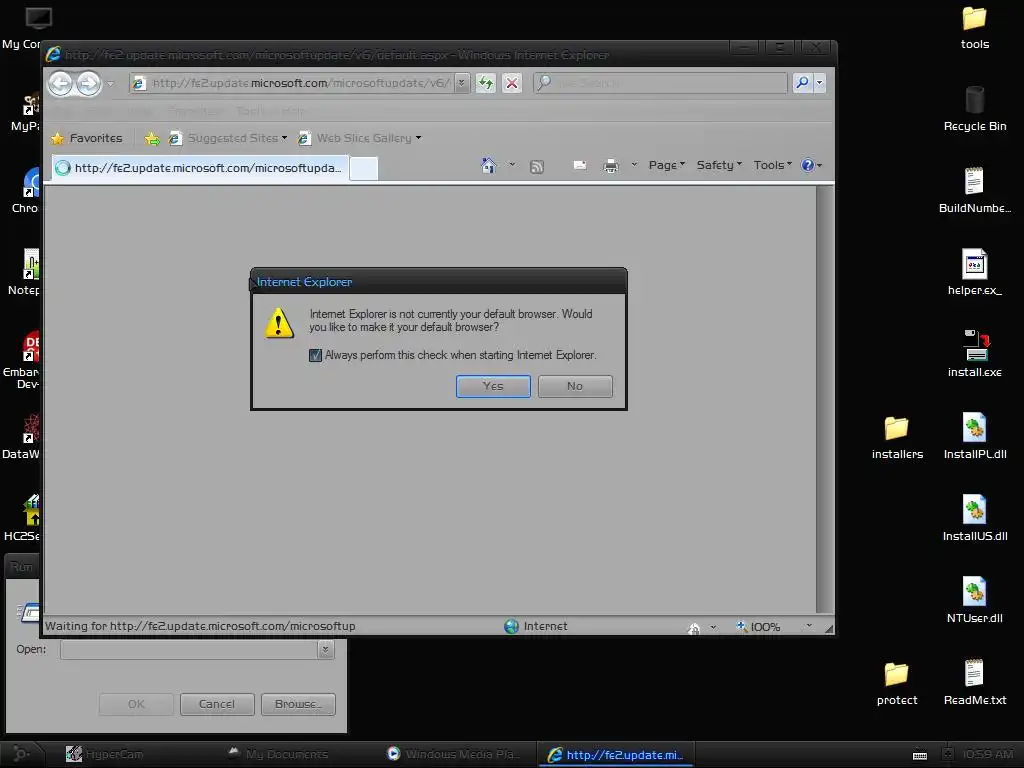Screen dimensions: 1024x768
Task: Click the Live Search input box
Action: pyautogui.click(x=661, y=83)
